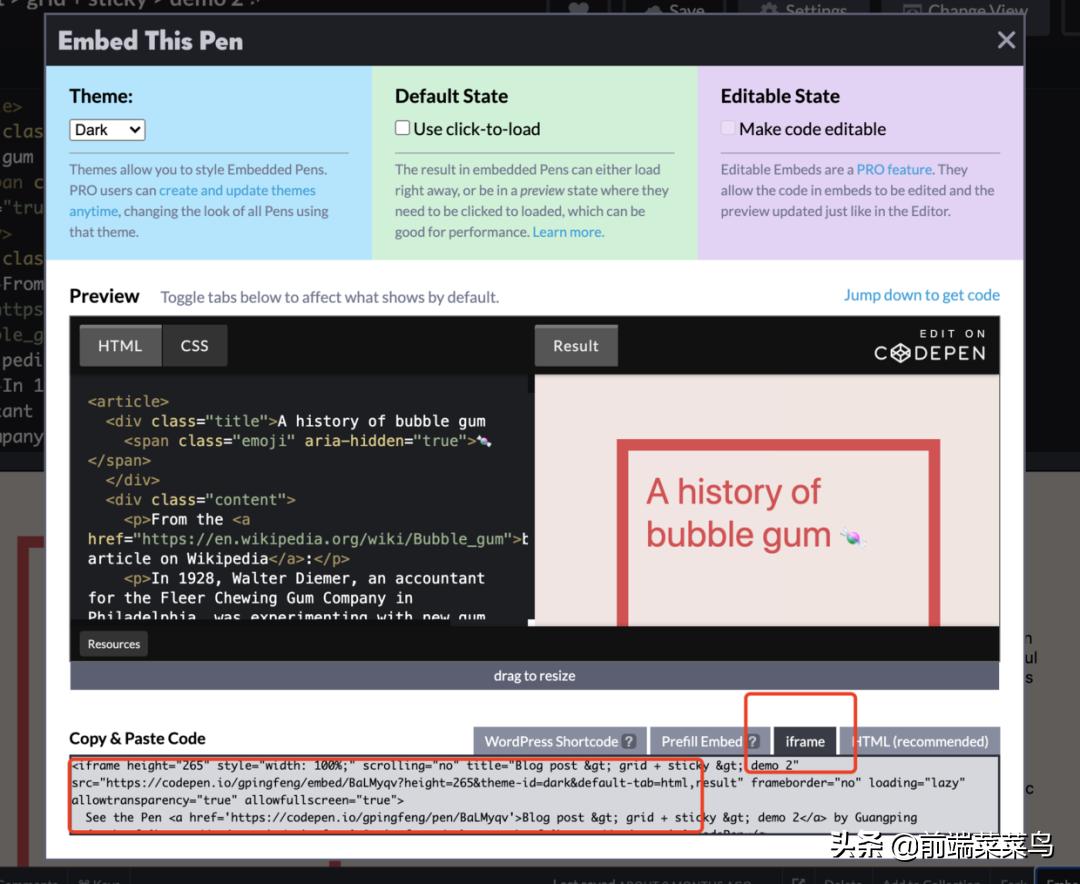Screen dimensions: 1080x884
Task: Toggle the Make code editable checkbox
Action: [728, 128]
